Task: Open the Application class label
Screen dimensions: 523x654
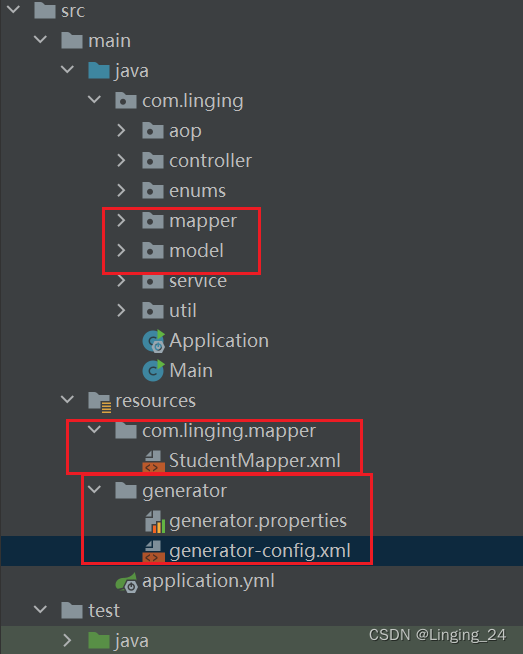Action: click(219, 342)
